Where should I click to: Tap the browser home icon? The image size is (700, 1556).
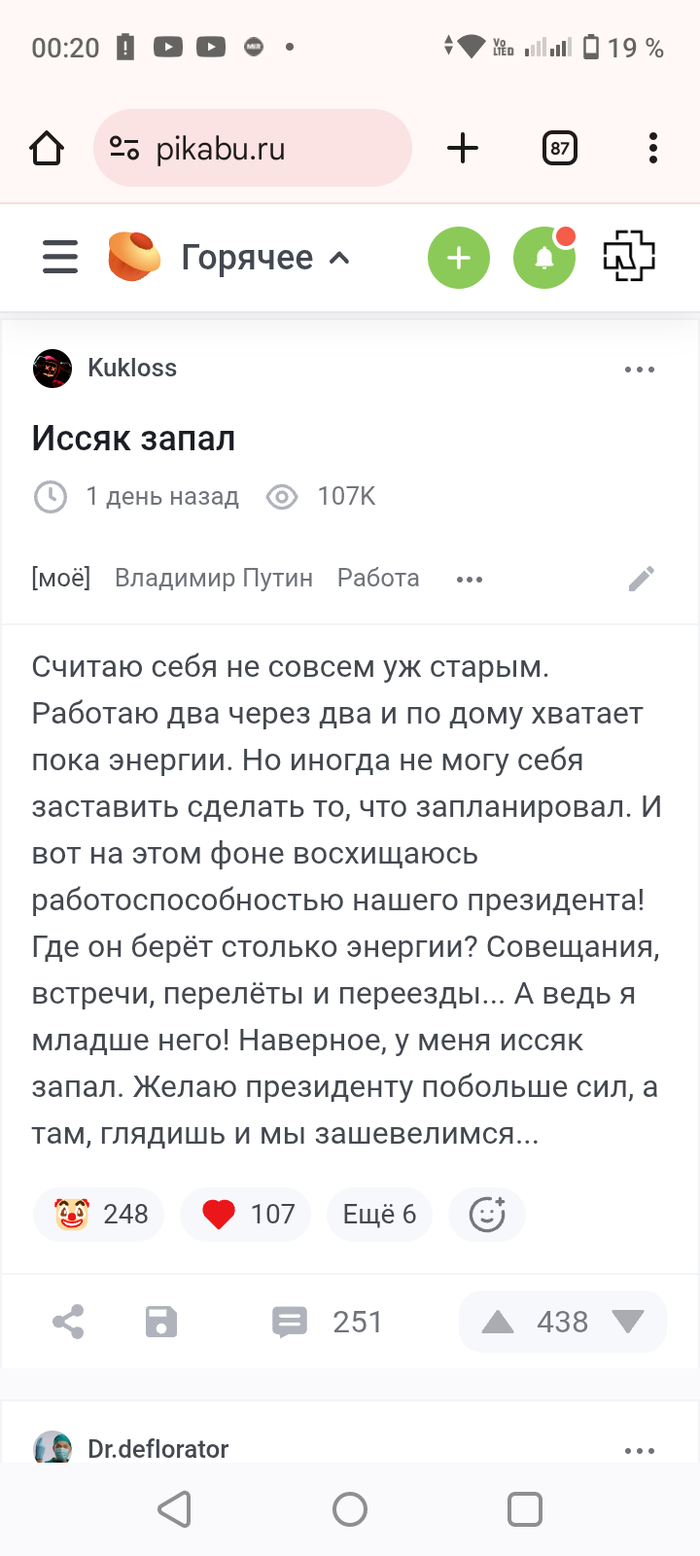(x=47, y=149)
